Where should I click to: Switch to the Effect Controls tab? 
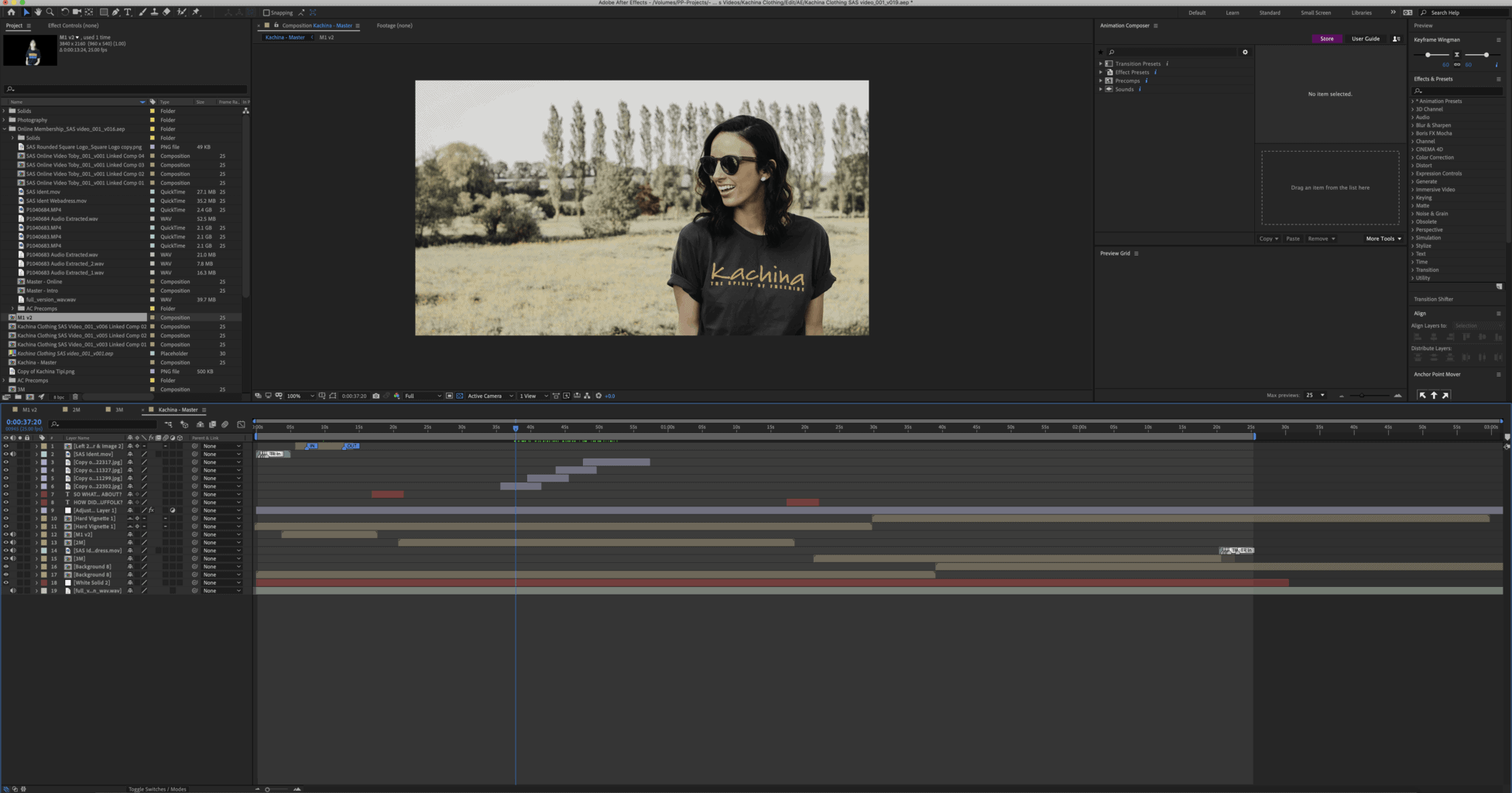[x=73, y=26]
